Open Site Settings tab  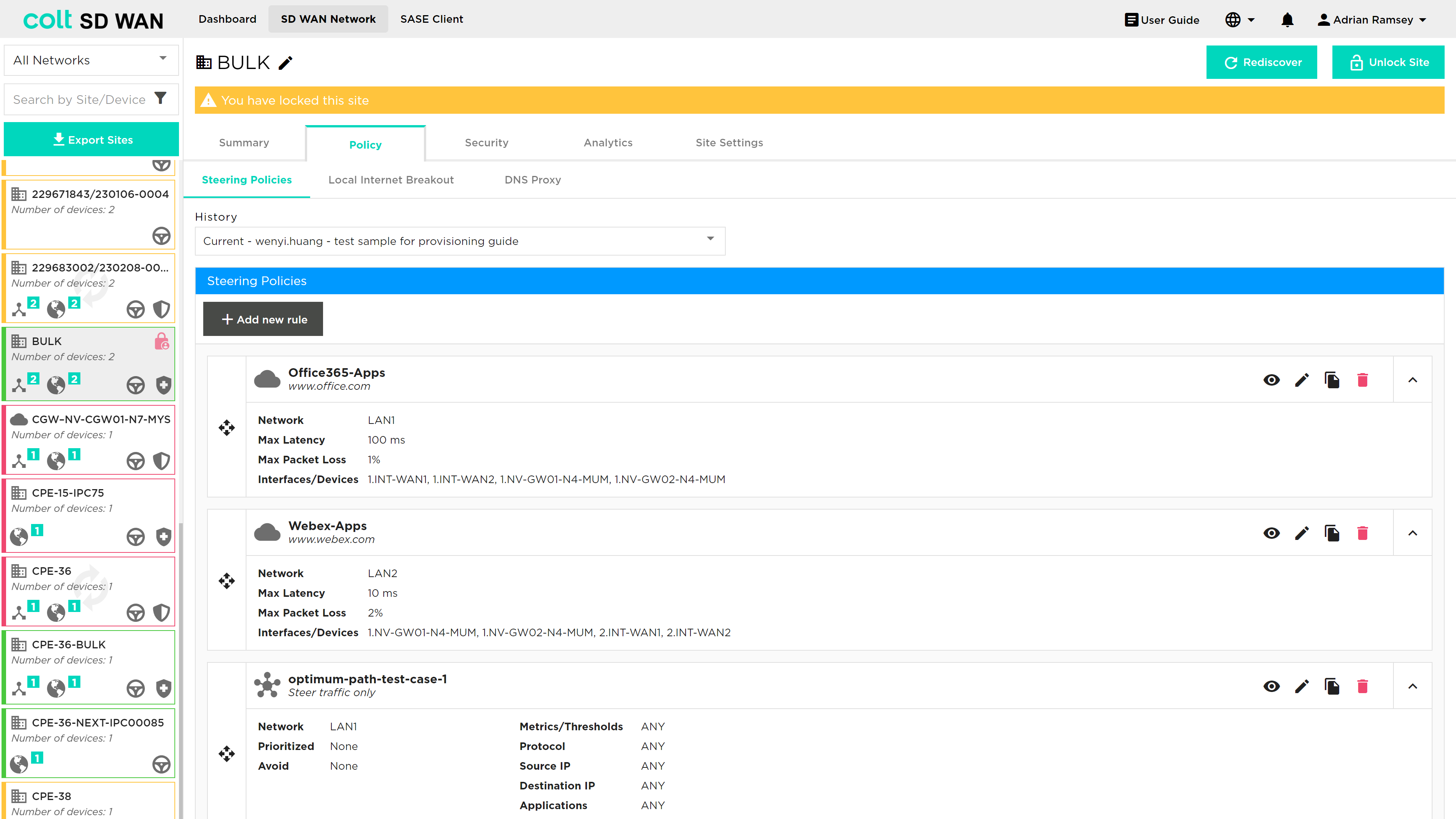tap(729, 143)
